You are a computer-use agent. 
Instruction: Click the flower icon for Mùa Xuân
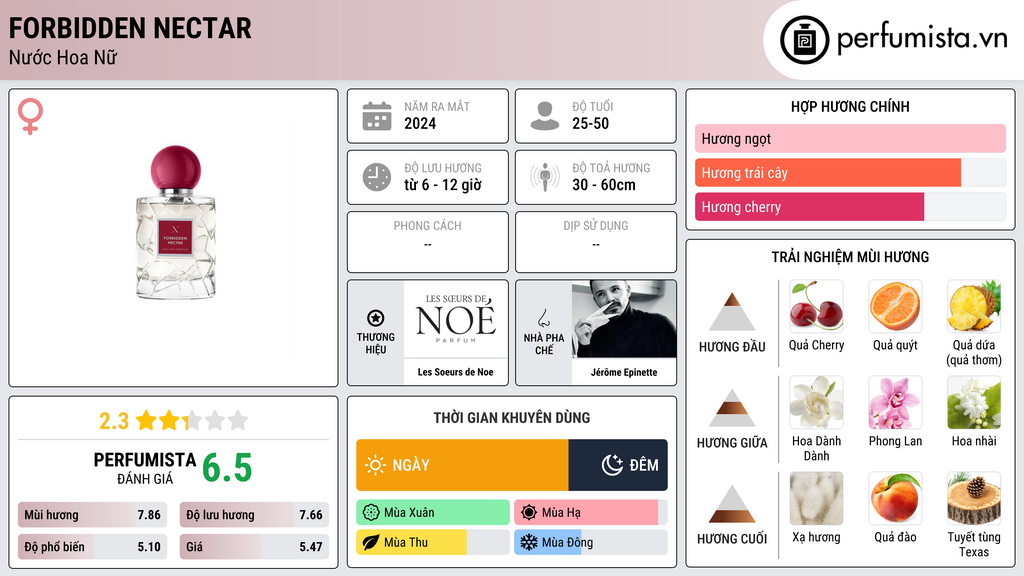point(371,513)
